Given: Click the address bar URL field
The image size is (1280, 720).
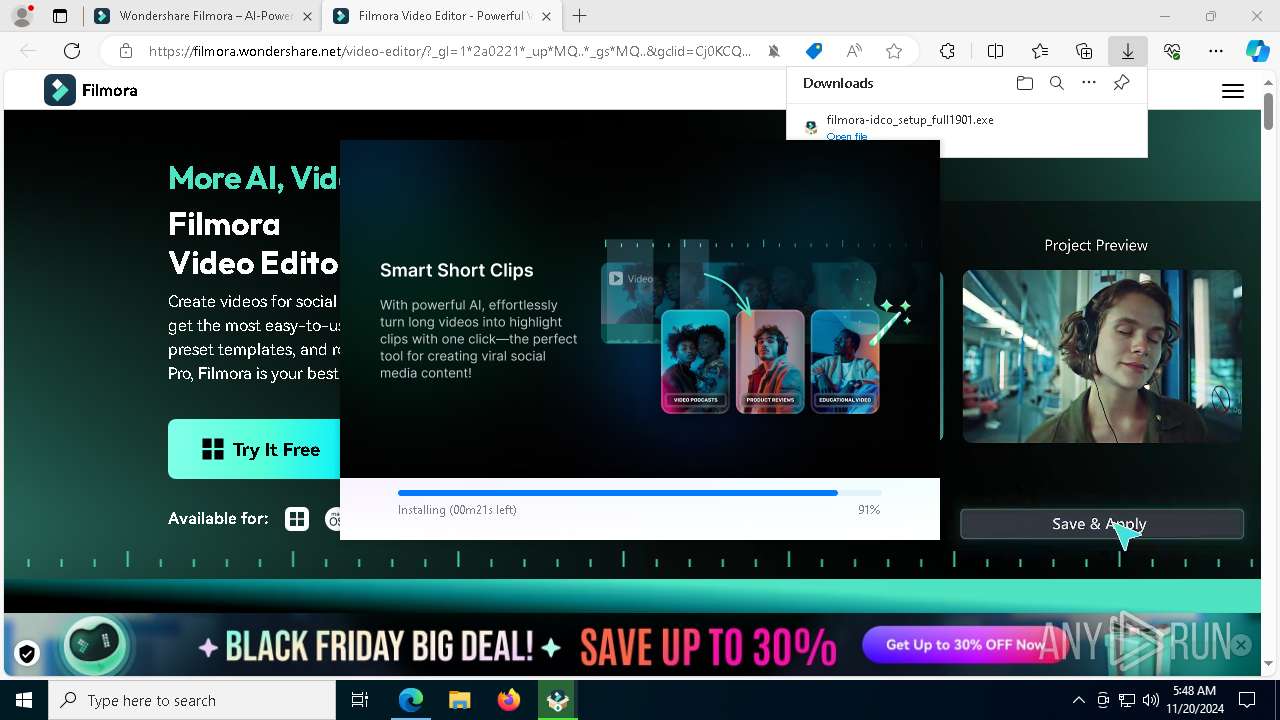Looking at the screenshot, I should [x=450, y=51].
